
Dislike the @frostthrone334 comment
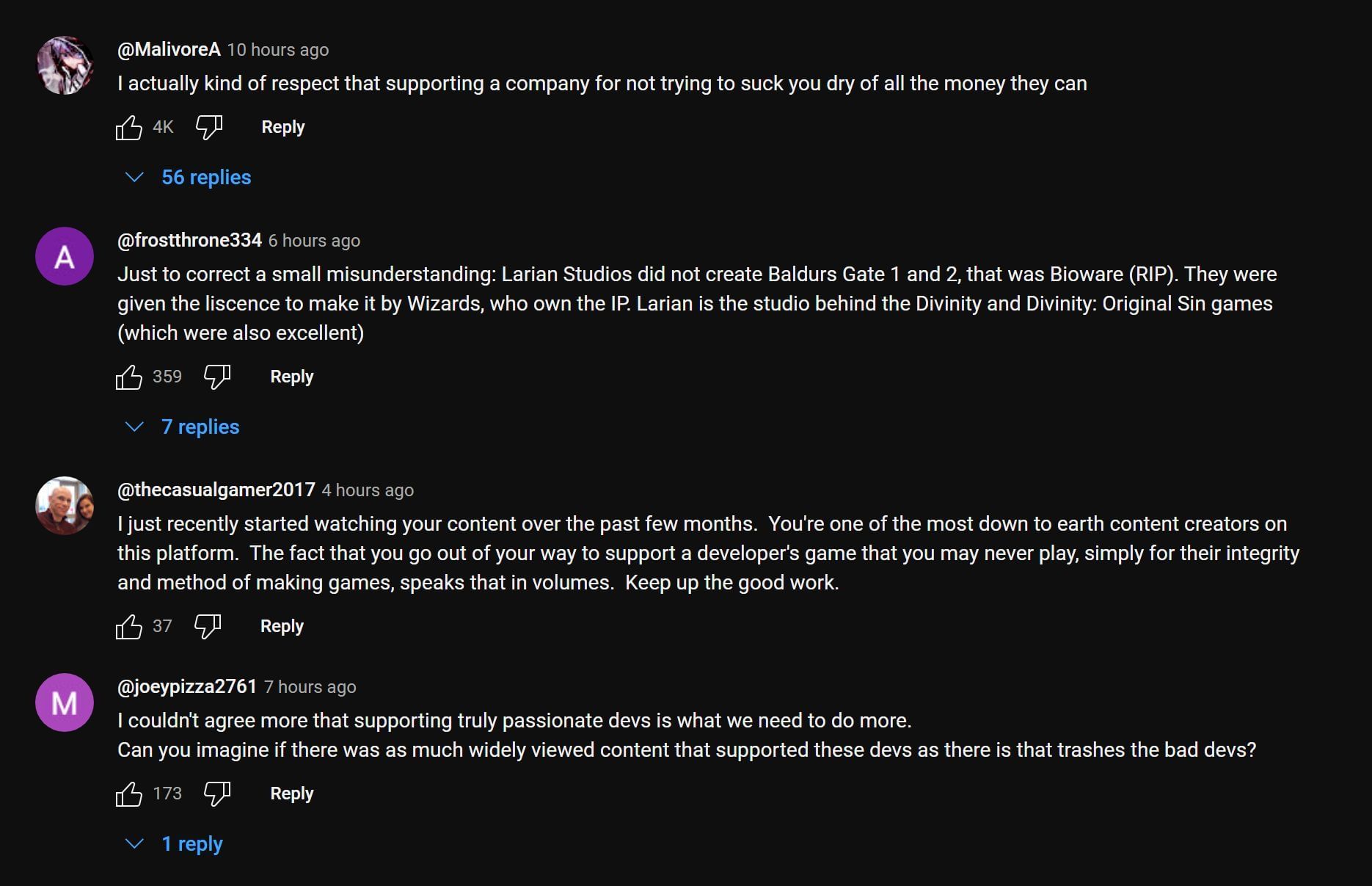click(217, 377)
